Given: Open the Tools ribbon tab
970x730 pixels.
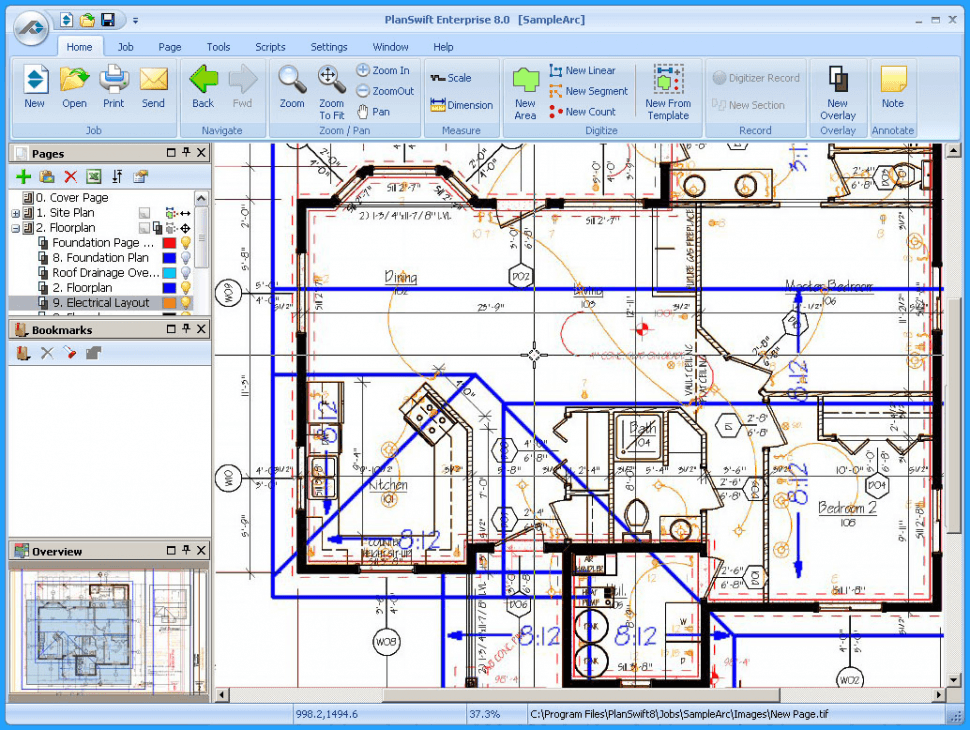Looking at the screenshot, I should coord(218,47).
